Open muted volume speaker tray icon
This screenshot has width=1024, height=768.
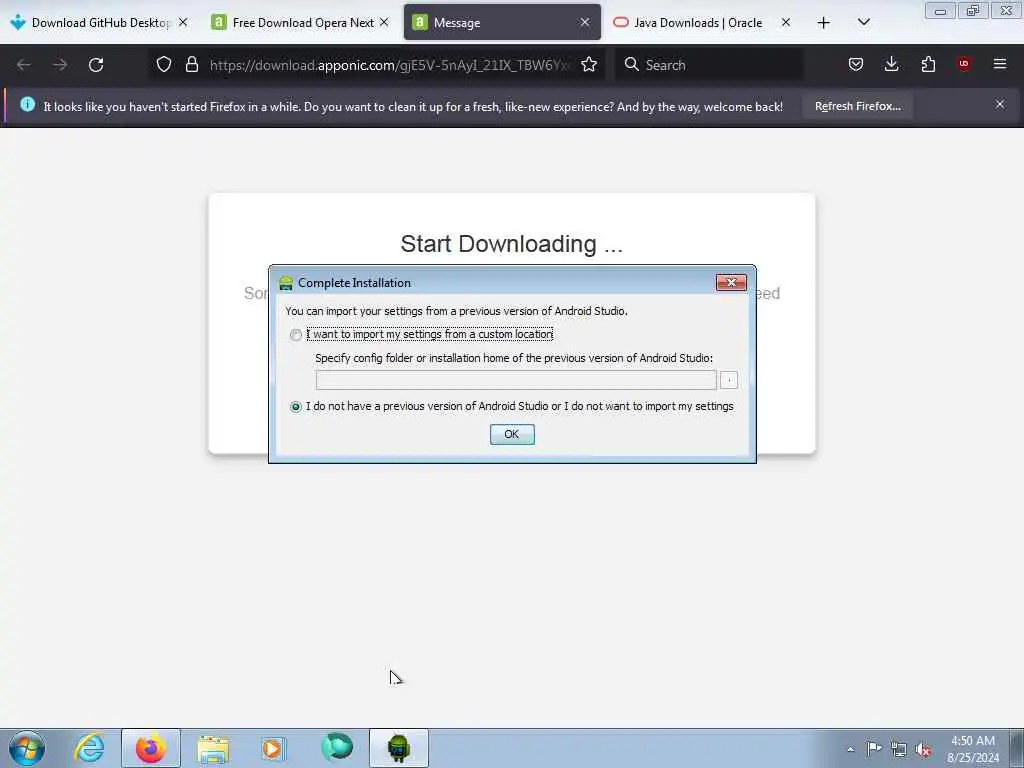[x=923, y=749]
